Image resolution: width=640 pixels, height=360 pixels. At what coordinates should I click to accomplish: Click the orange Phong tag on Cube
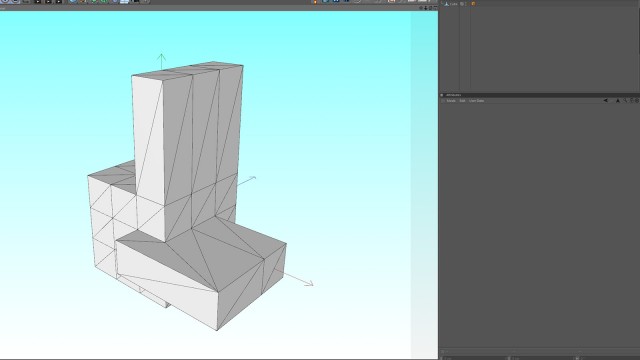[x=473, y=4]
